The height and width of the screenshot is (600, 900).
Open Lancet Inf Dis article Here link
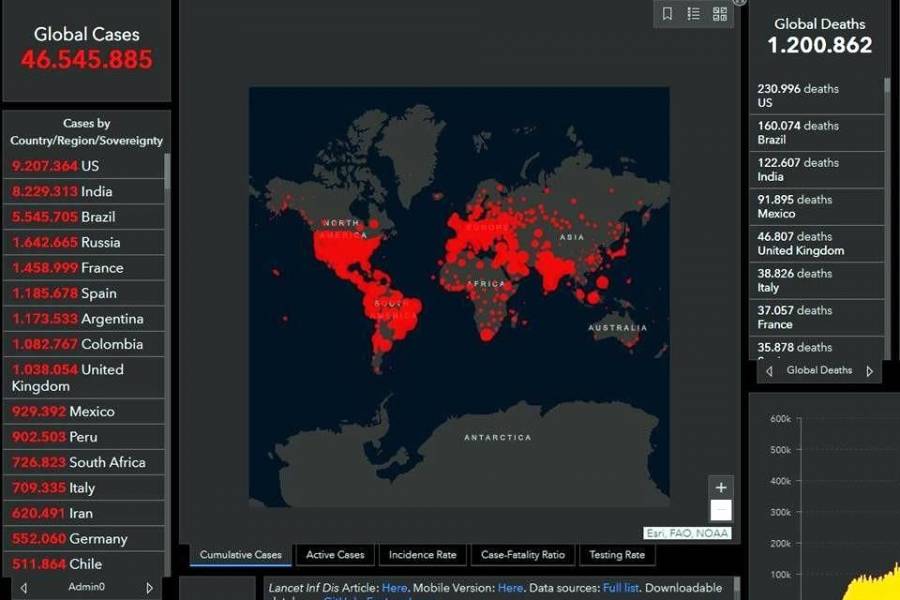coord(394,587)
